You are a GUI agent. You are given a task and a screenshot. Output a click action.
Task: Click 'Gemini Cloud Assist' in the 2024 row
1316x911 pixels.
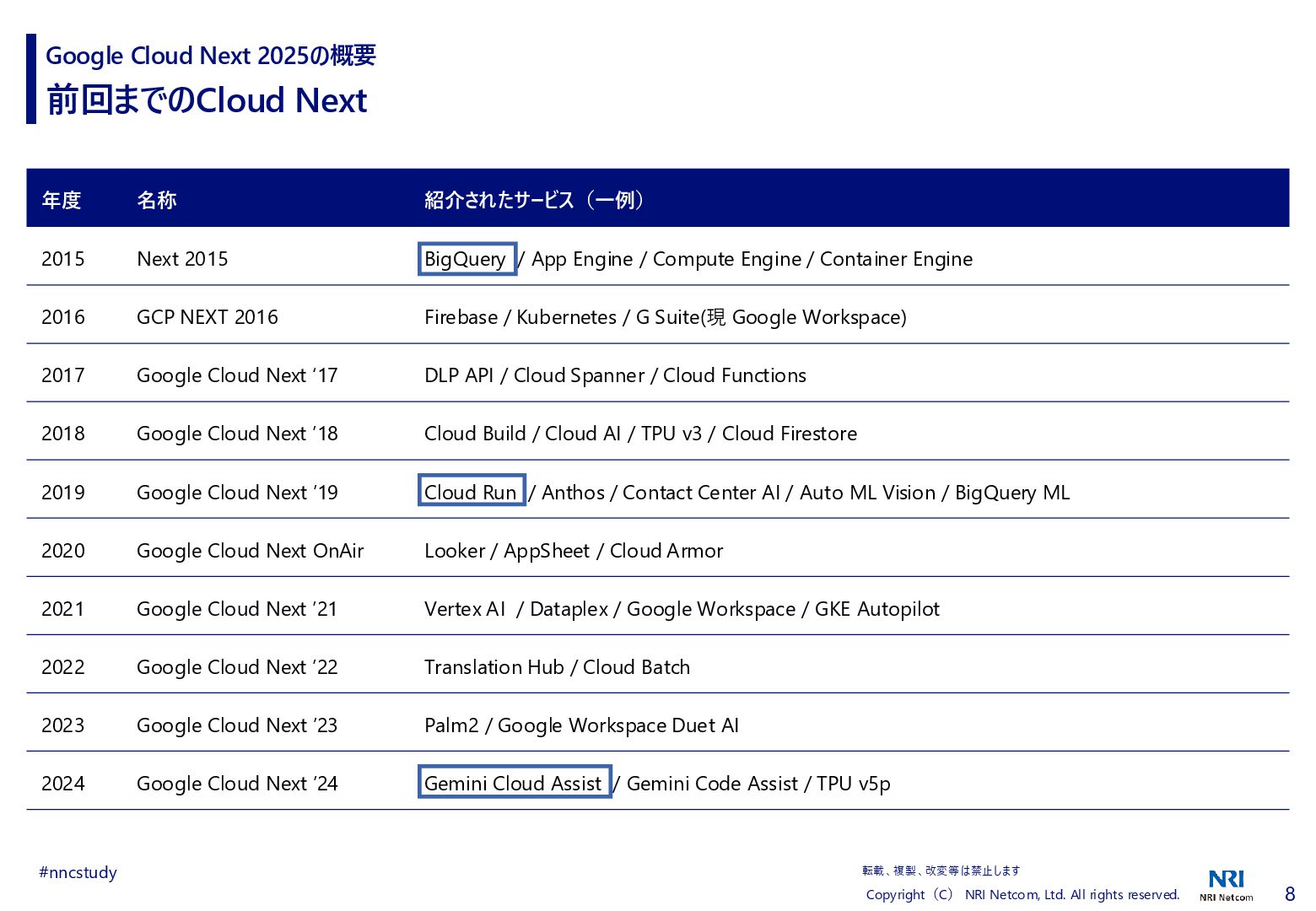tap(515, 782)
